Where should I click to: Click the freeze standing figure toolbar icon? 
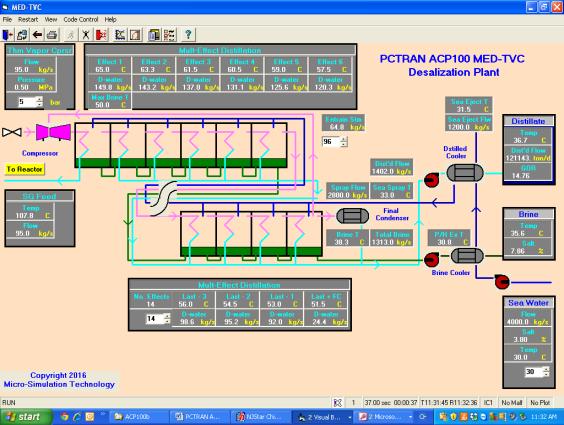[86, 35]
